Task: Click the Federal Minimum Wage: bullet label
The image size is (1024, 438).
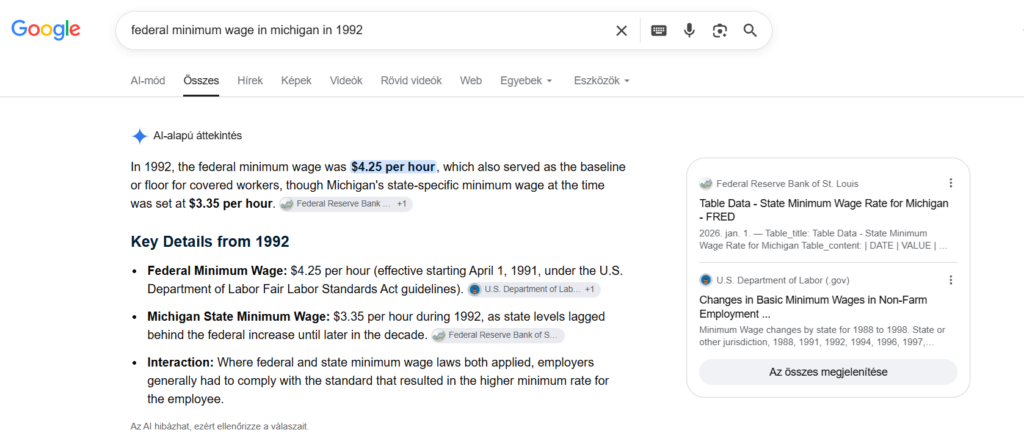Action: coord(217,270)
